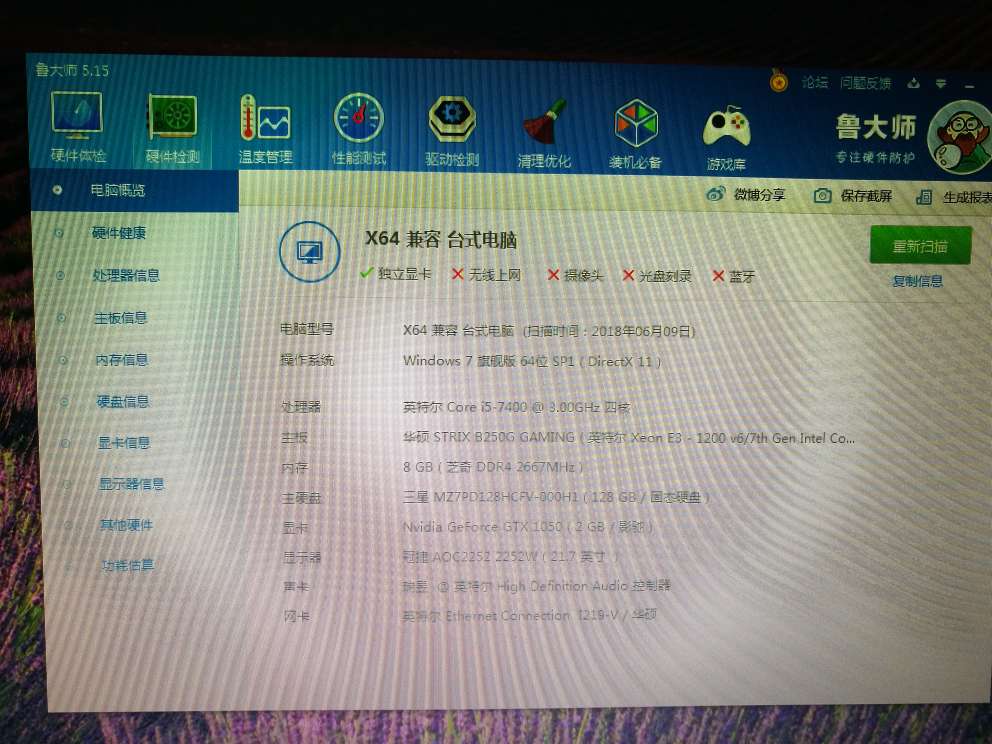The height and width of the screenshot is (744, 992).
Task: Open 处理器信息 sidebar item
Action: coord(126,275)
